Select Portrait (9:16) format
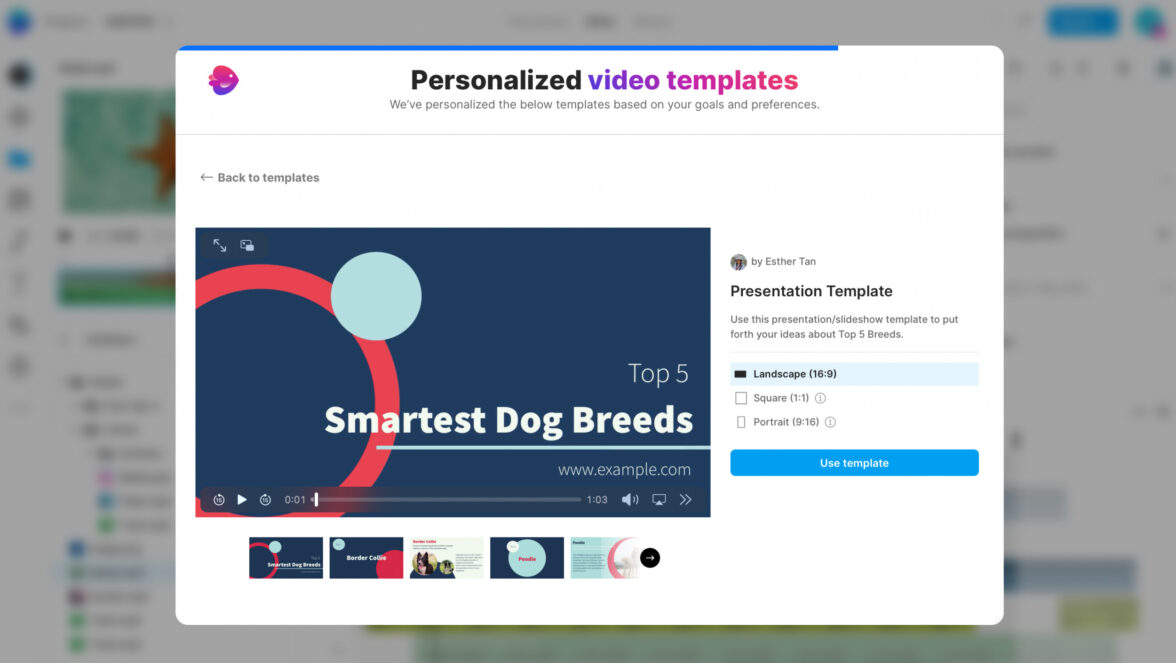The image size is (1176, 663). [778, 422]
